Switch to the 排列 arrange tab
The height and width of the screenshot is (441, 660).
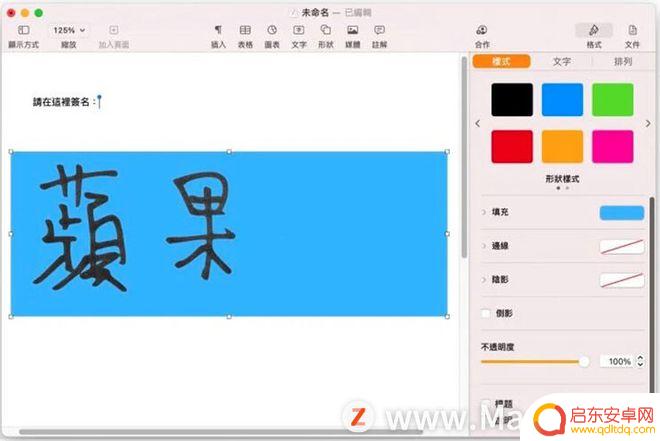click(623, 61)
